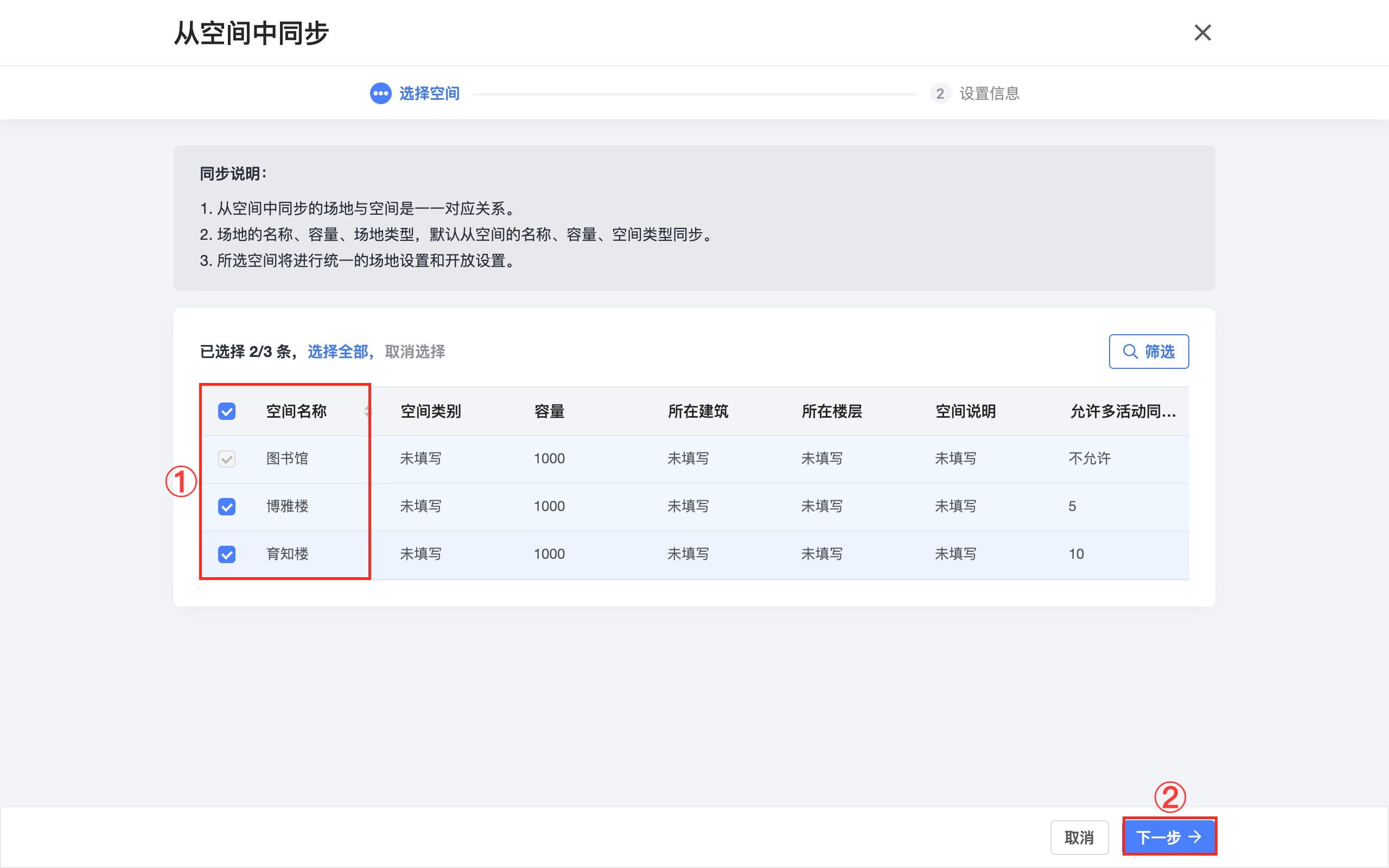Toggle the 图书馆 row checkbox
The image size is (1389, 868).
pos(227,459)
